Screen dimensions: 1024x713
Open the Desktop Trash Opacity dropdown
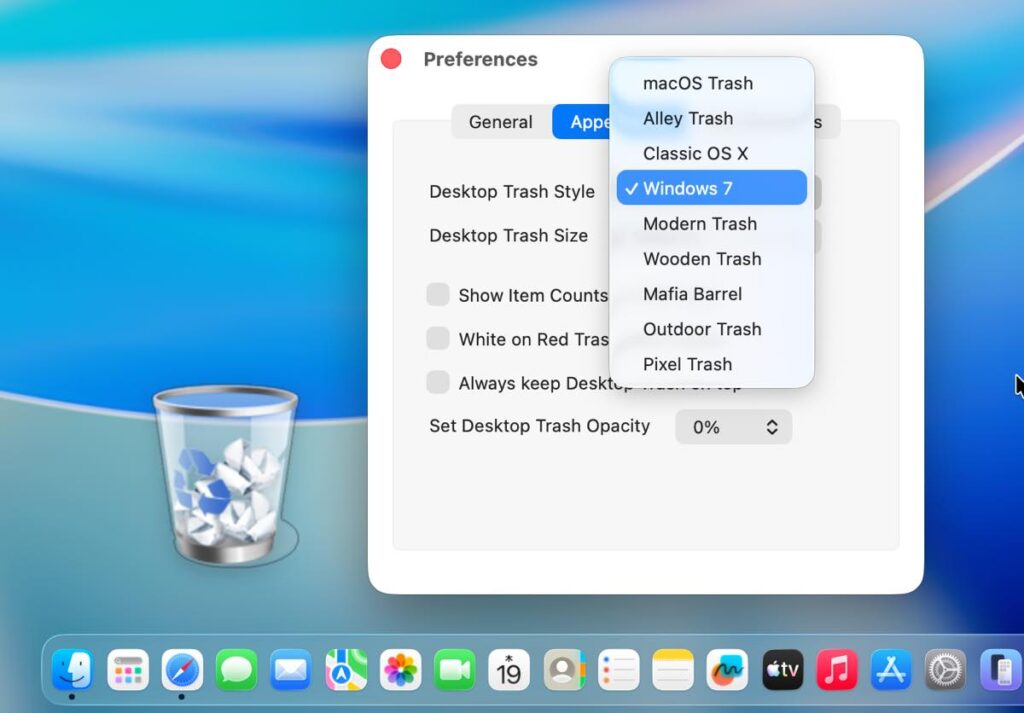coord(733,427)
